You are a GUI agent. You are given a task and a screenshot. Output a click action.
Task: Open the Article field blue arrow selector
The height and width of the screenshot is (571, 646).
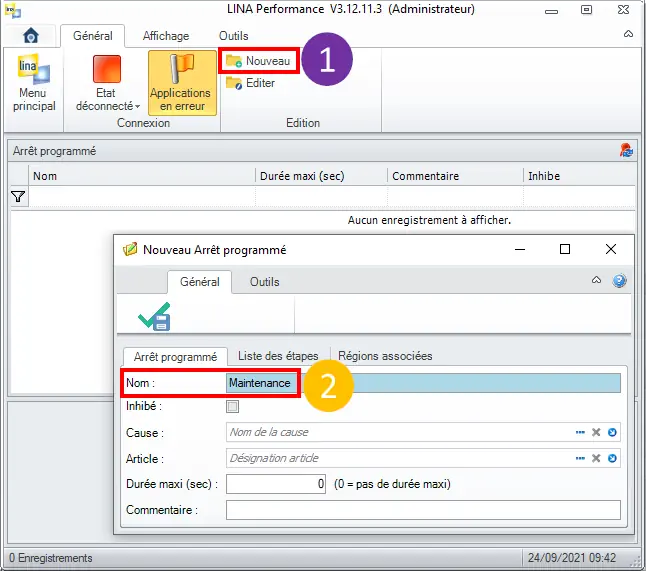coord(612,459)
